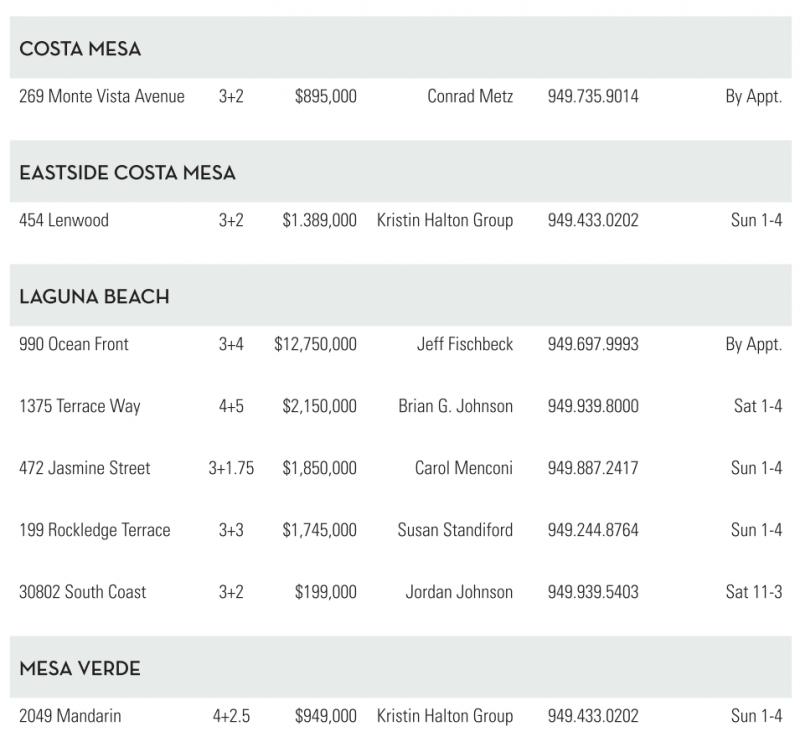Click the 269 Monte Vista Avenue address

click(x=102, y=97)
